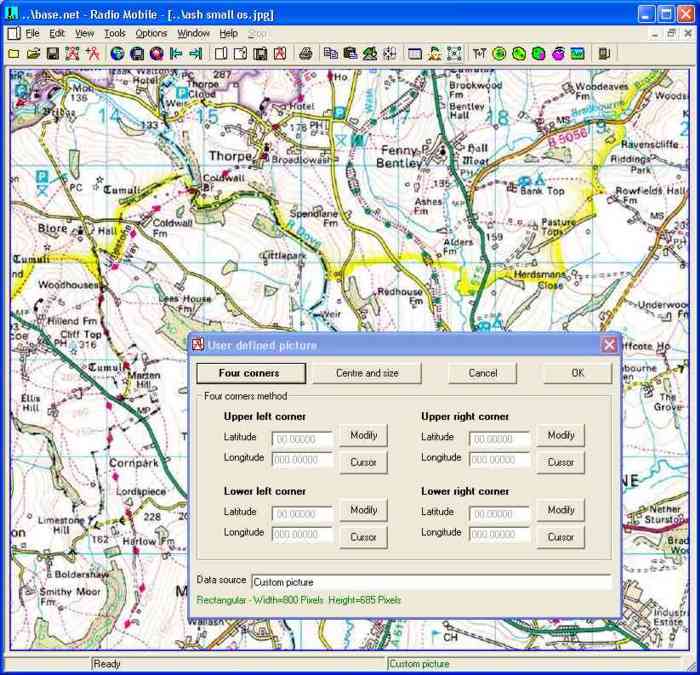Open the Window menu

pos(193,33)
